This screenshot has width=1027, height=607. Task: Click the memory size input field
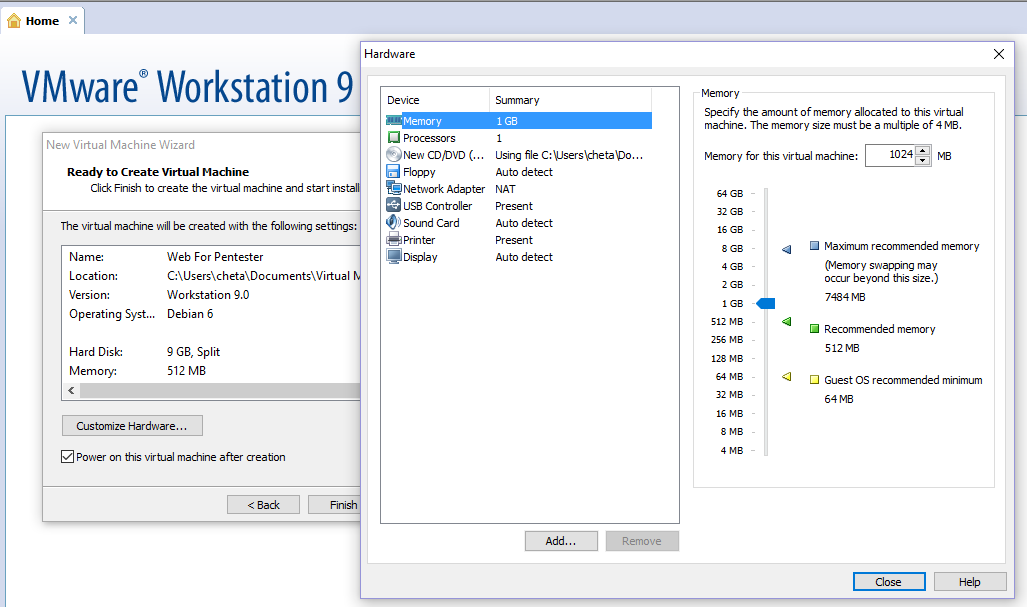890,155
